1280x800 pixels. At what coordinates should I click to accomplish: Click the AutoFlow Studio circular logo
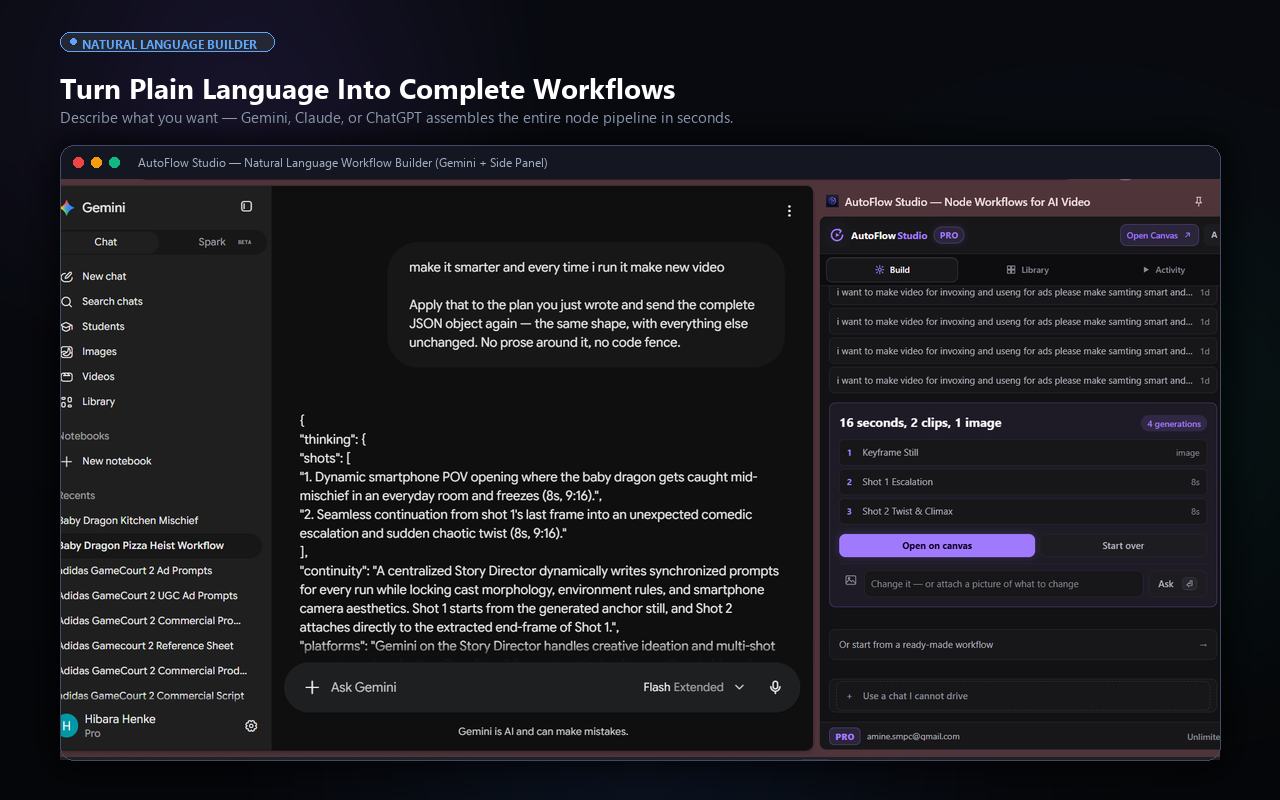coord(837,236)
